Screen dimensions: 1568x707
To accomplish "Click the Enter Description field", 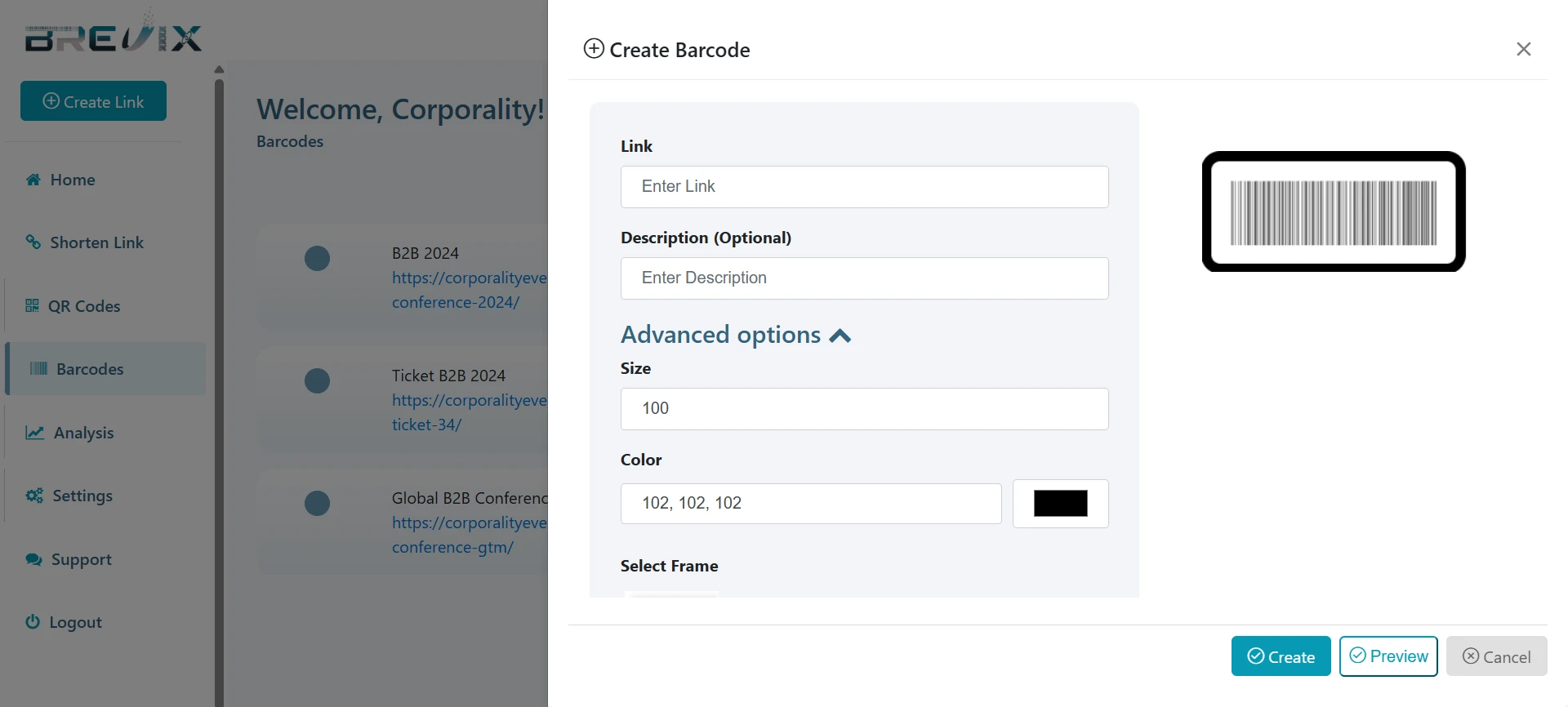I will (x=864, y=278).
